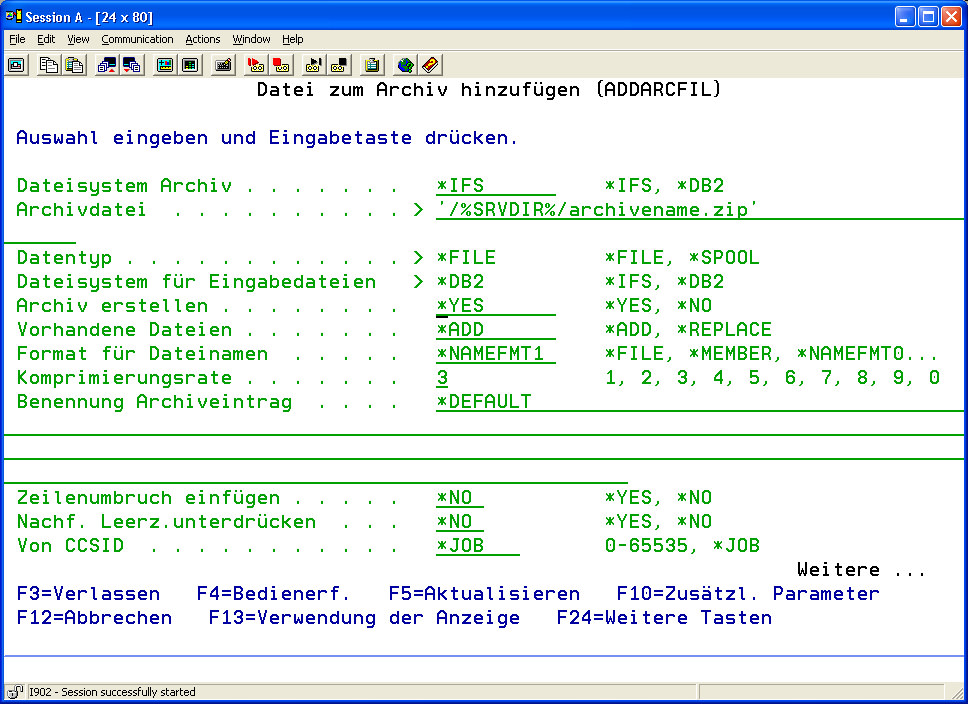
Task: Click the Archiv erstellen *YES field
Action: point(494,306)
